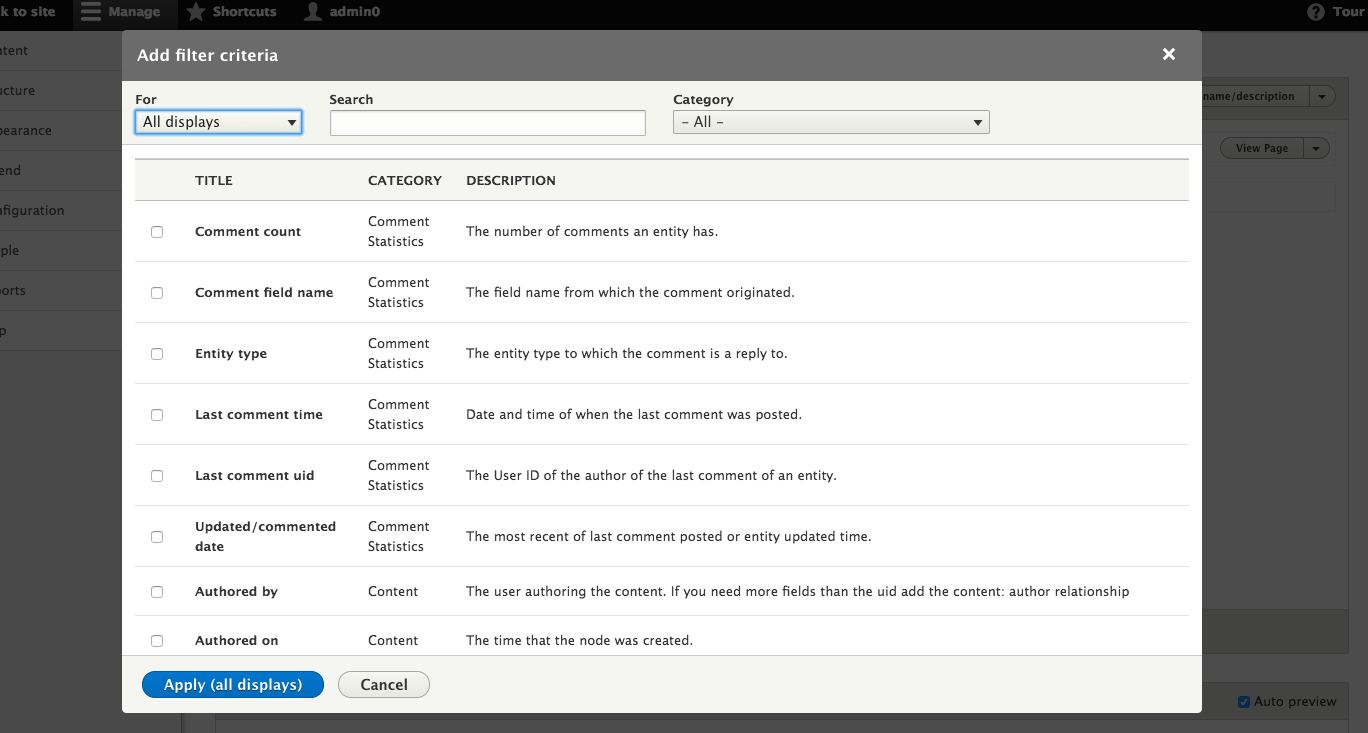Click the 'Last comment time' title text

259,415
